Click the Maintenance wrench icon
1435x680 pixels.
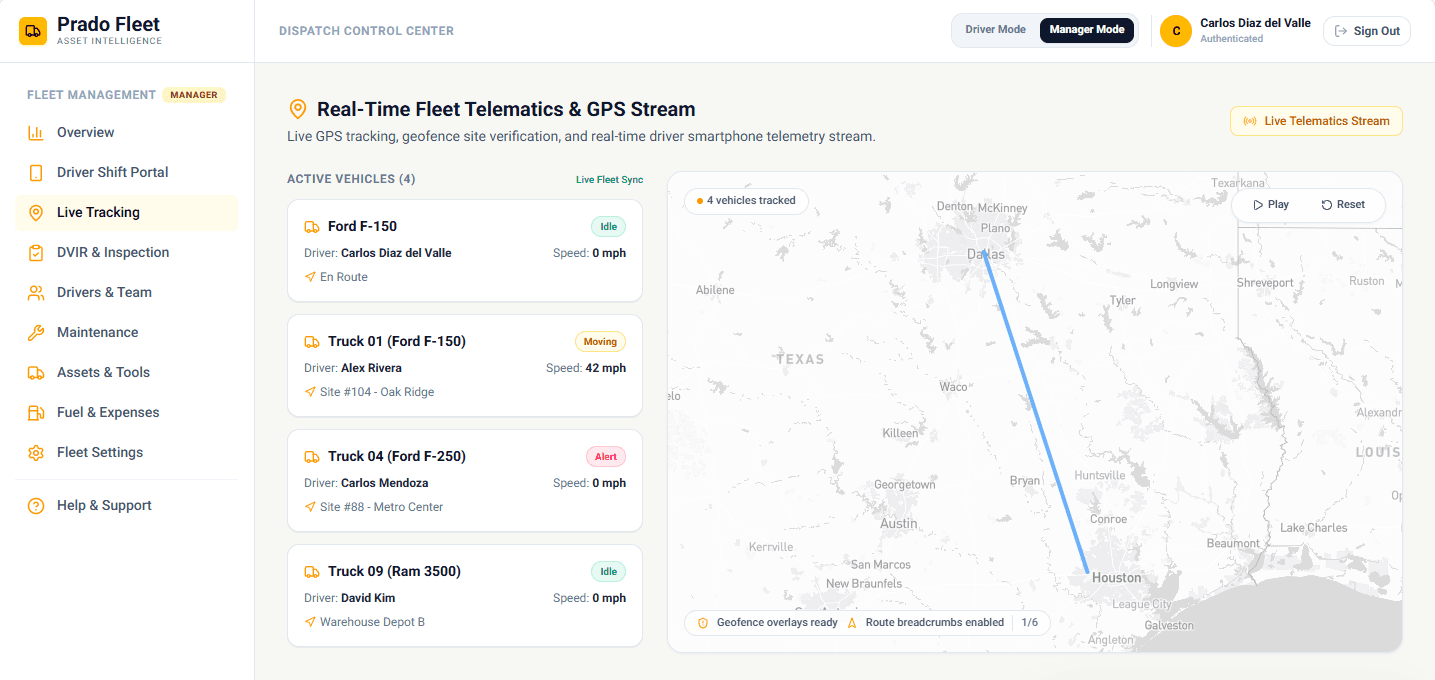click(x=36, y=332)
